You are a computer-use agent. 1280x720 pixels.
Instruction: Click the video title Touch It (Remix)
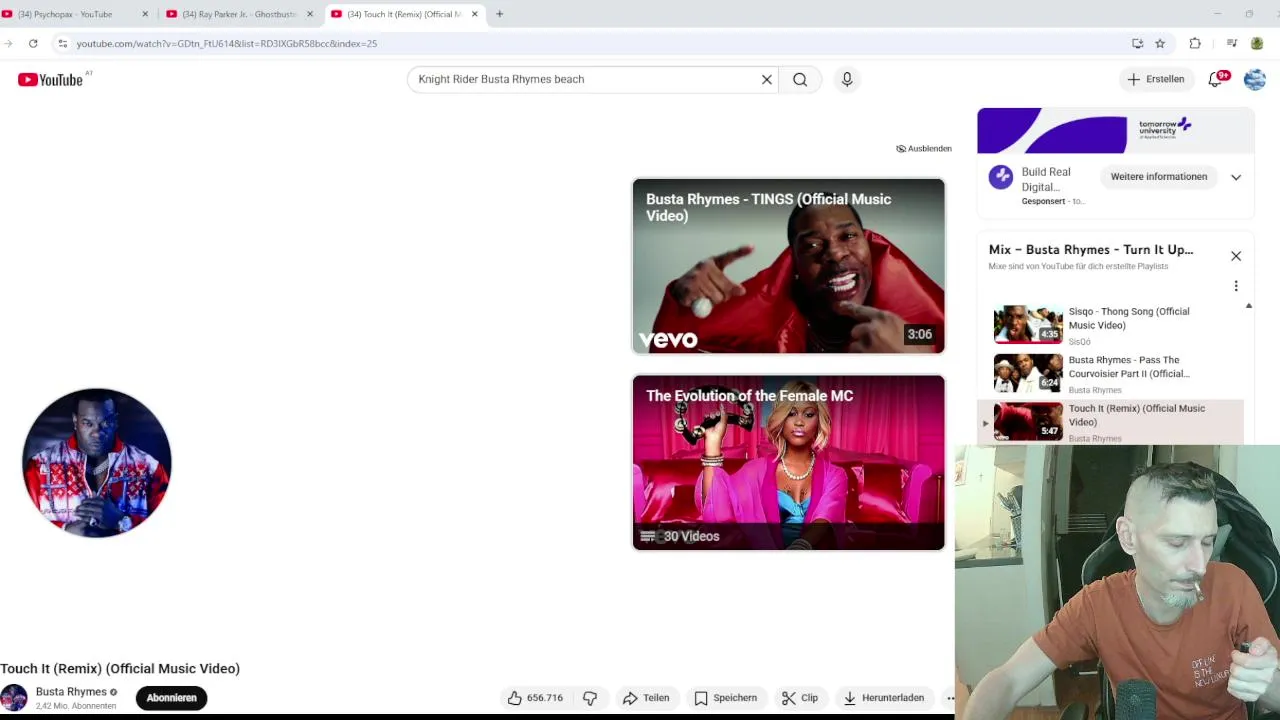120,668
